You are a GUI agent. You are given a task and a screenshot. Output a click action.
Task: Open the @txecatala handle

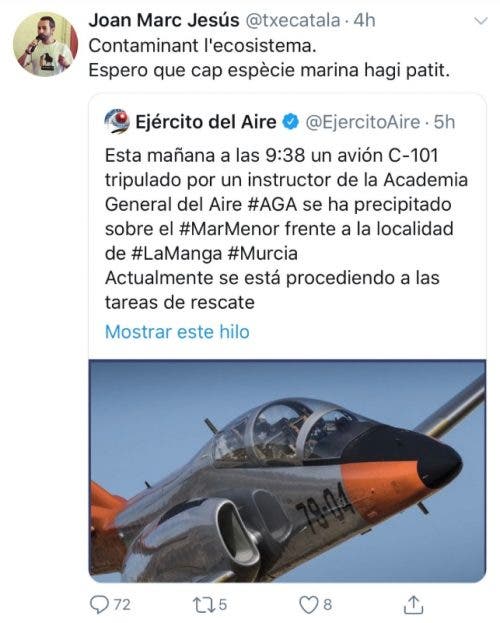293,20
